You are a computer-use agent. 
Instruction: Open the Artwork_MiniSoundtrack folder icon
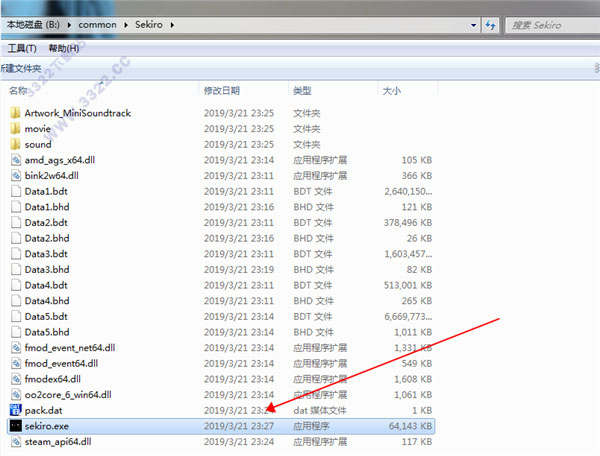pos(15,113)
